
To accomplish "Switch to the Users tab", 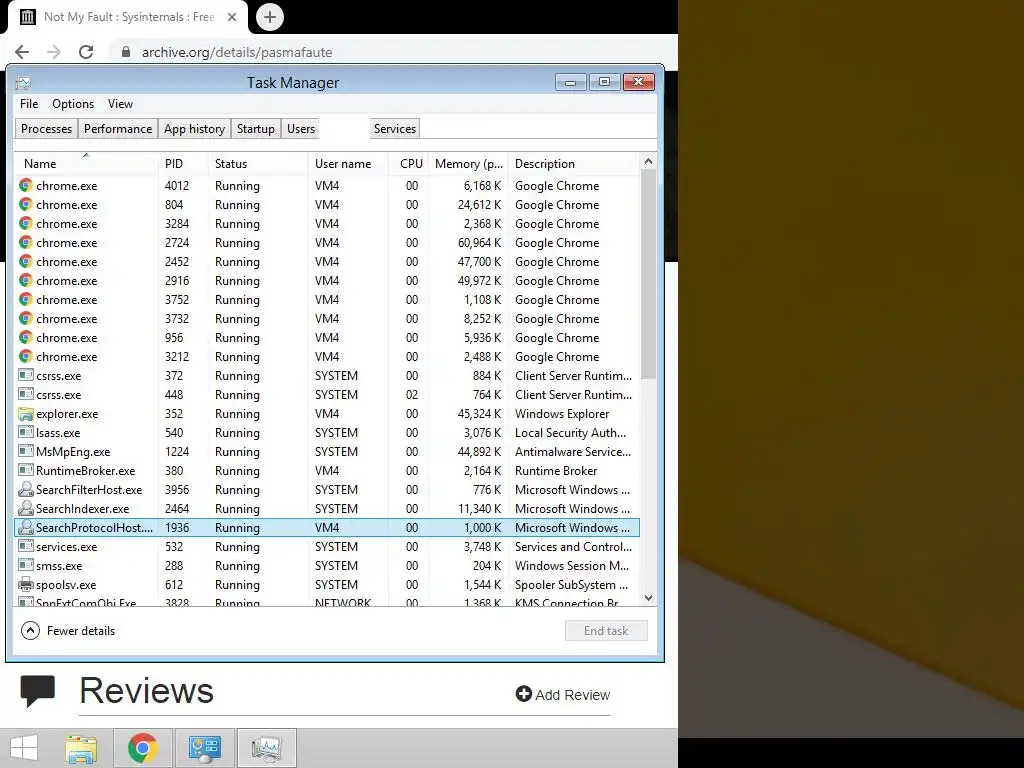I will (x=300, y=129).
